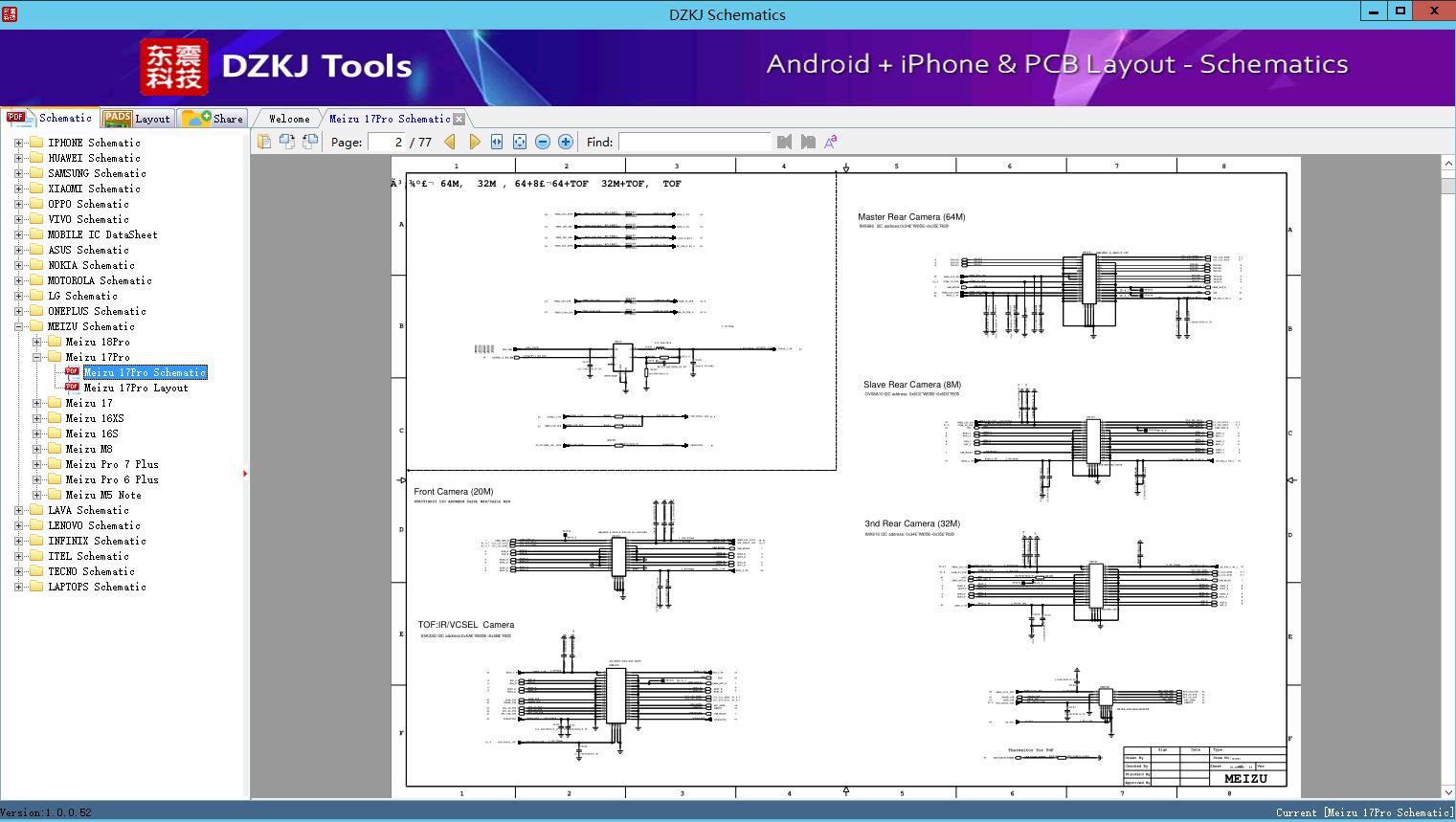Select the NOKIA Schematic folder

click(x=91, y=265)
